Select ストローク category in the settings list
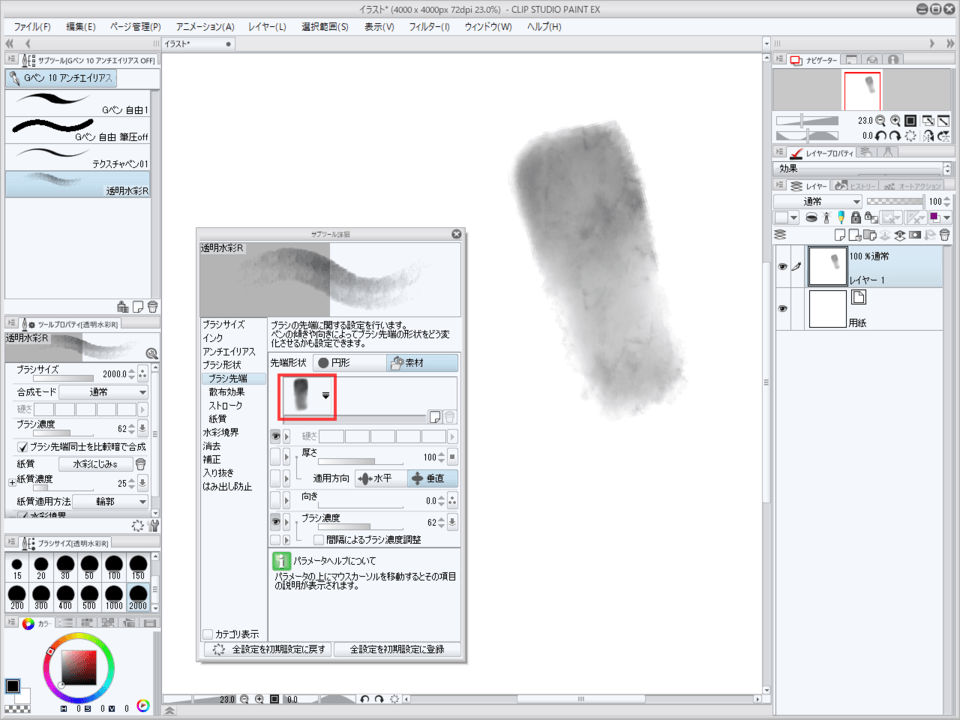The height and width of the screenshot is (720, 960). (x=225, y=406)
